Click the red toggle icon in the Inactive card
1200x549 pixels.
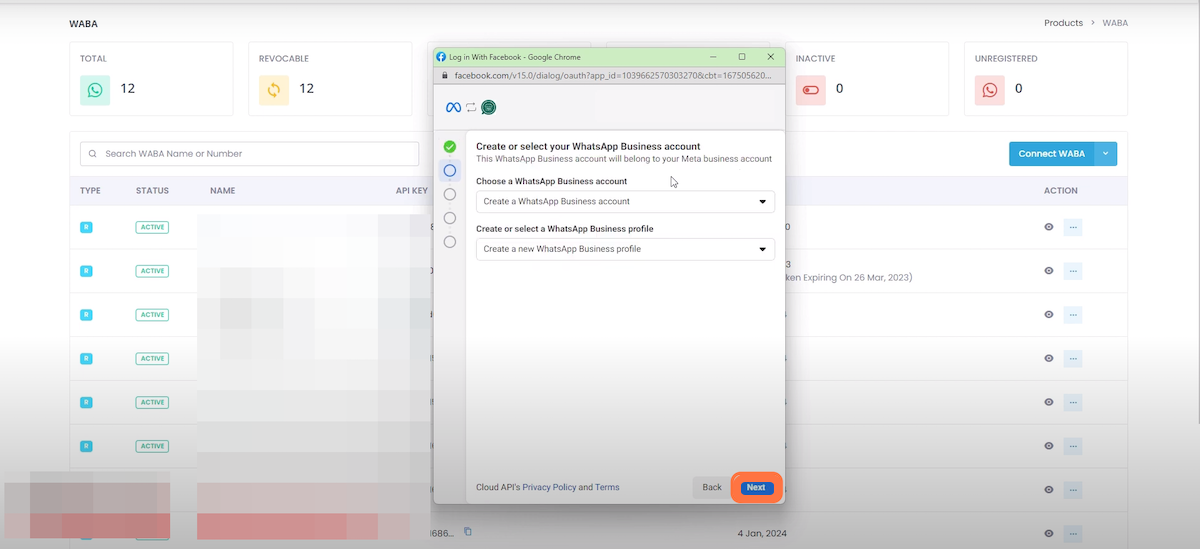[810, 90]
